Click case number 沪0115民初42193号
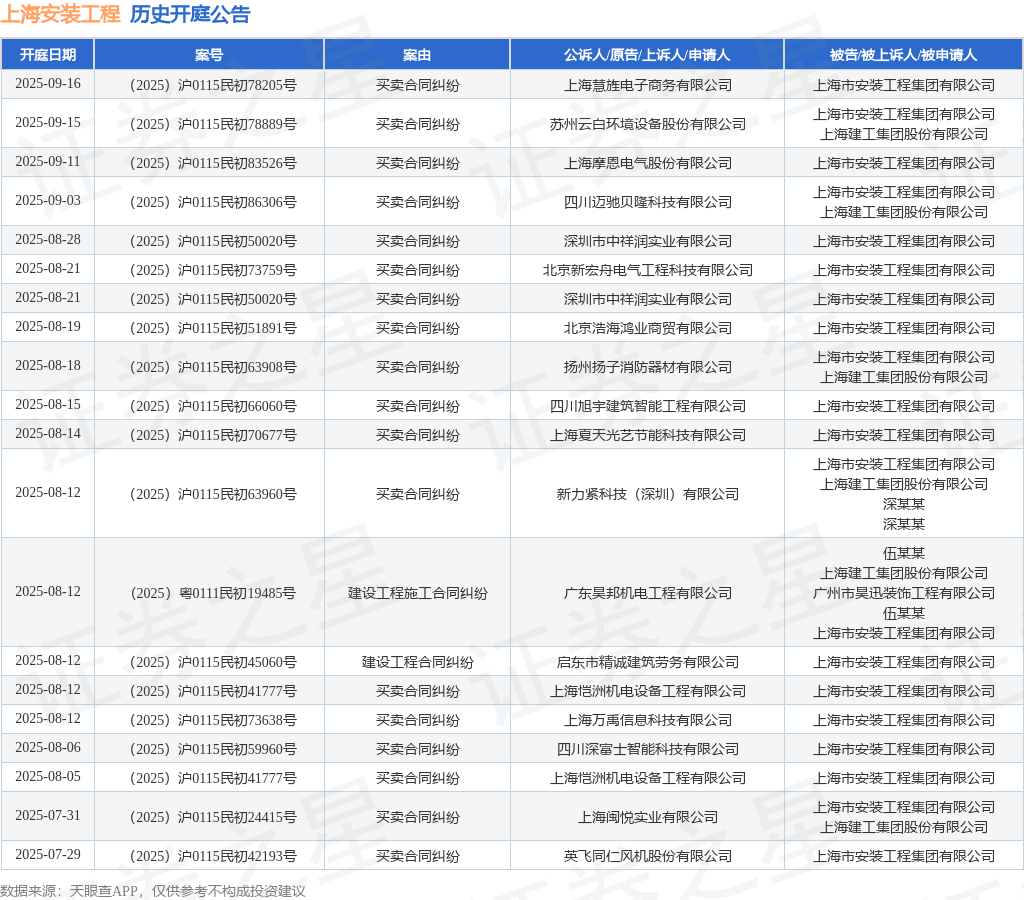 213,856
